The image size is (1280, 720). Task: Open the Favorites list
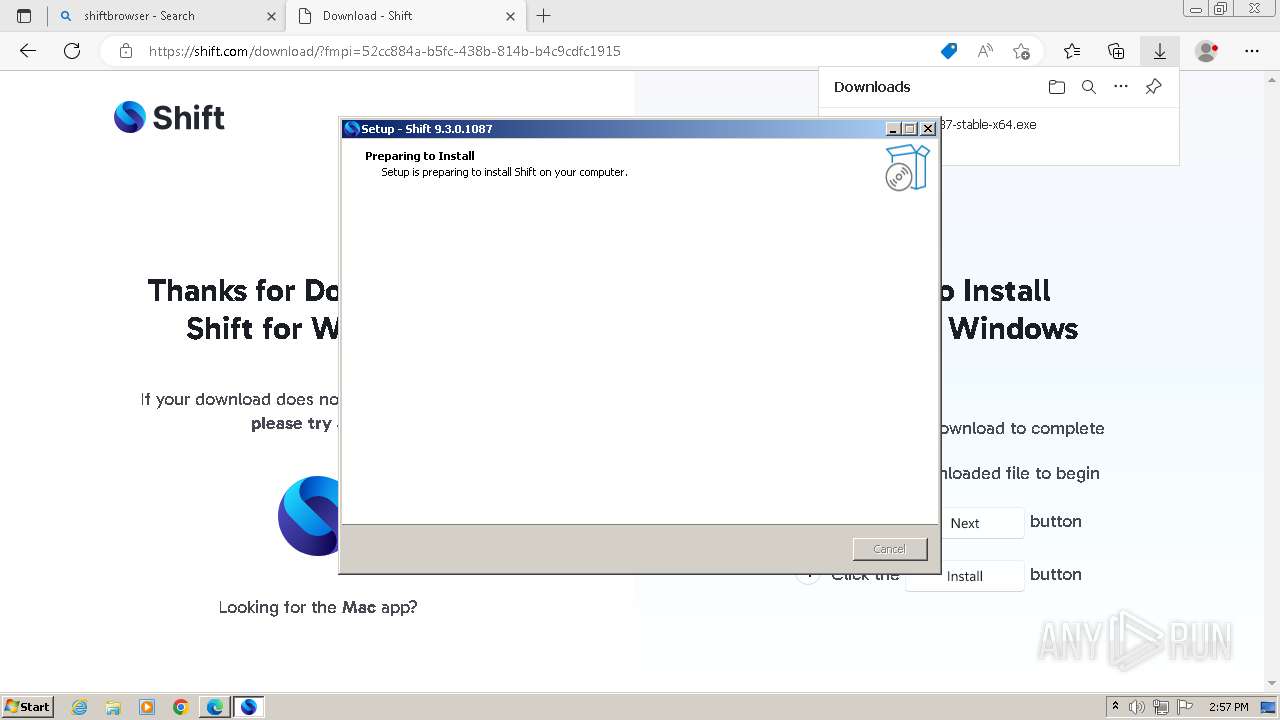tap(1072, 51)
